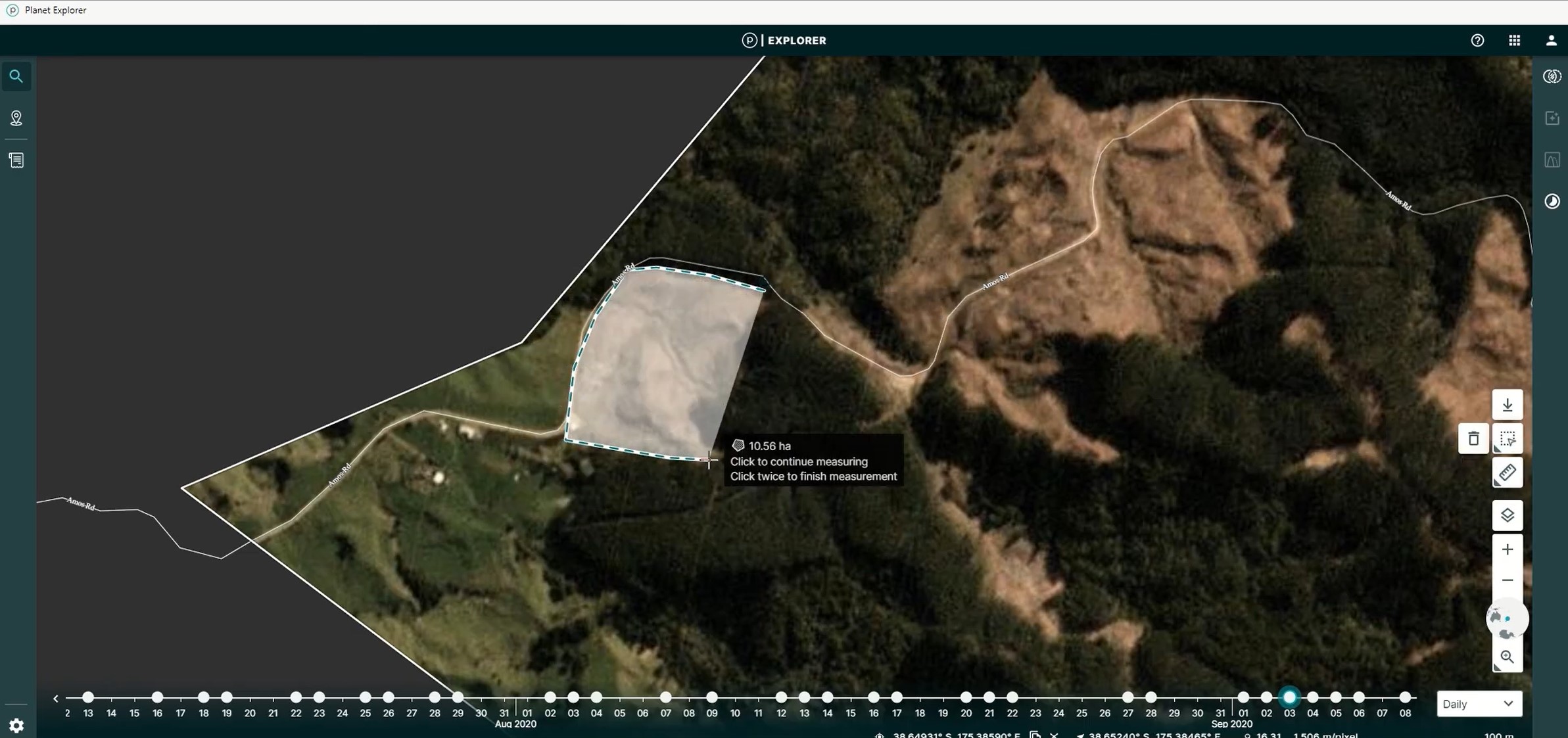Viewport: 1568px width, 738px height.
Task: Toggle the basemap layers panel
Action: 1508,515
